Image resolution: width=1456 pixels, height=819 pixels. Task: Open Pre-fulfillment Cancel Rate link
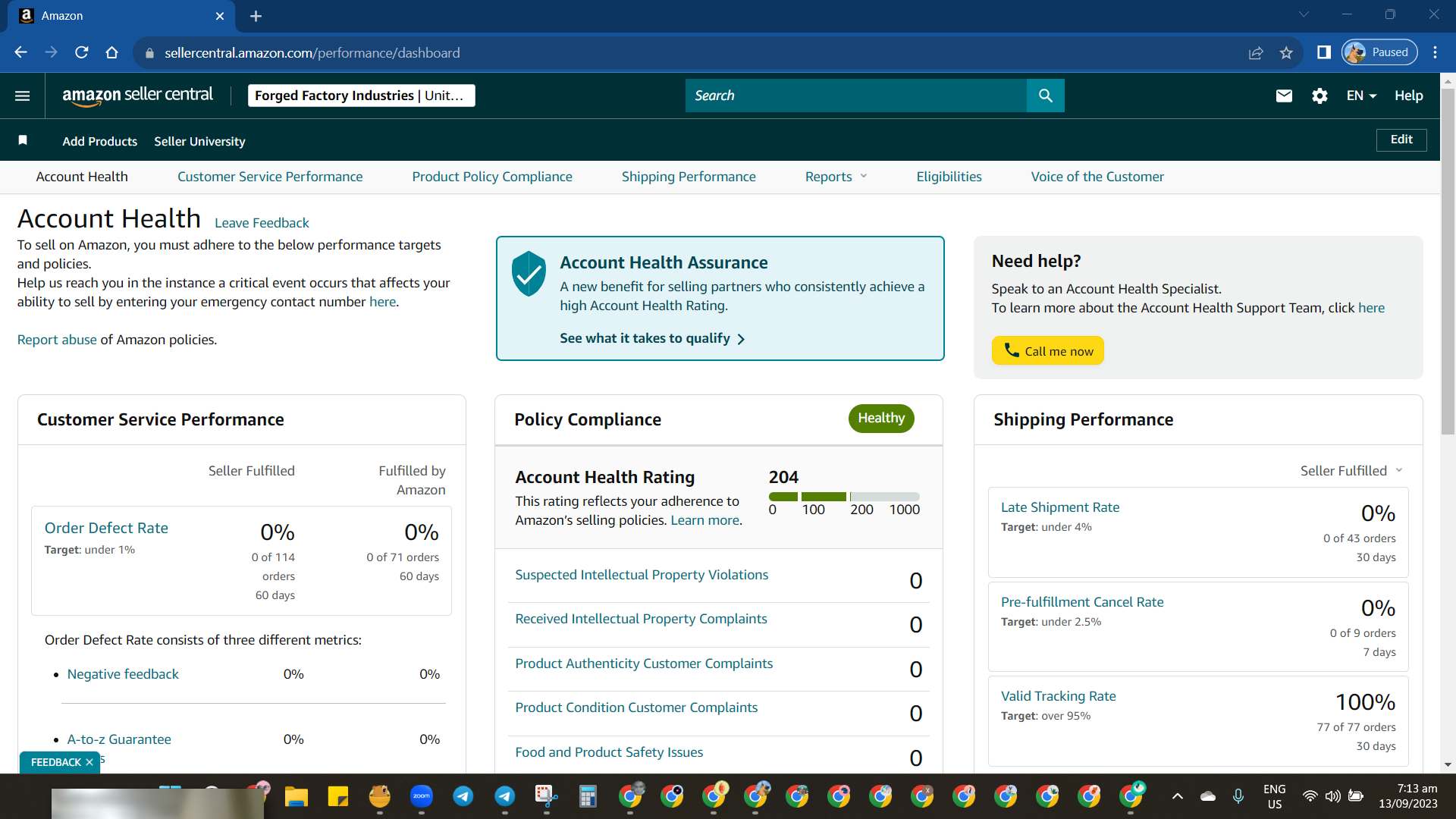pos(1082,602)
